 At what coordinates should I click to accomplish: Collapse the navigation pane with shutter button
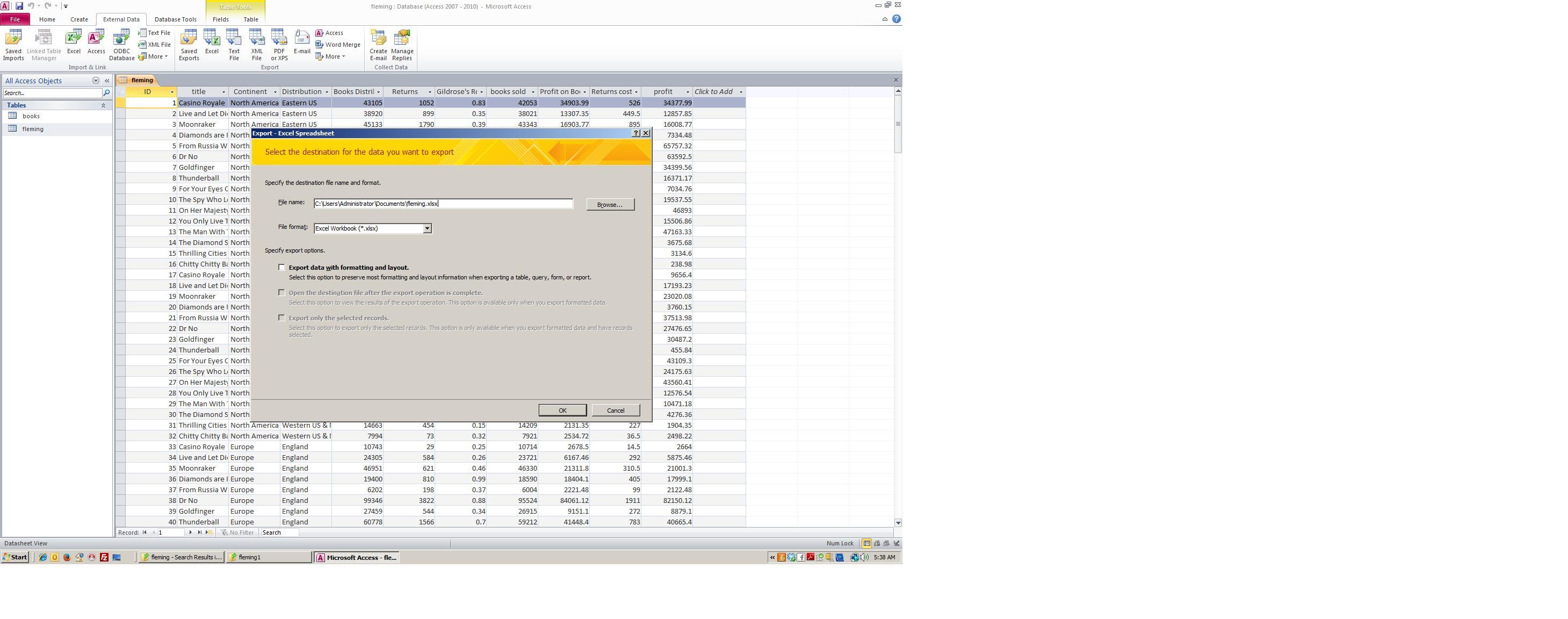107,81
